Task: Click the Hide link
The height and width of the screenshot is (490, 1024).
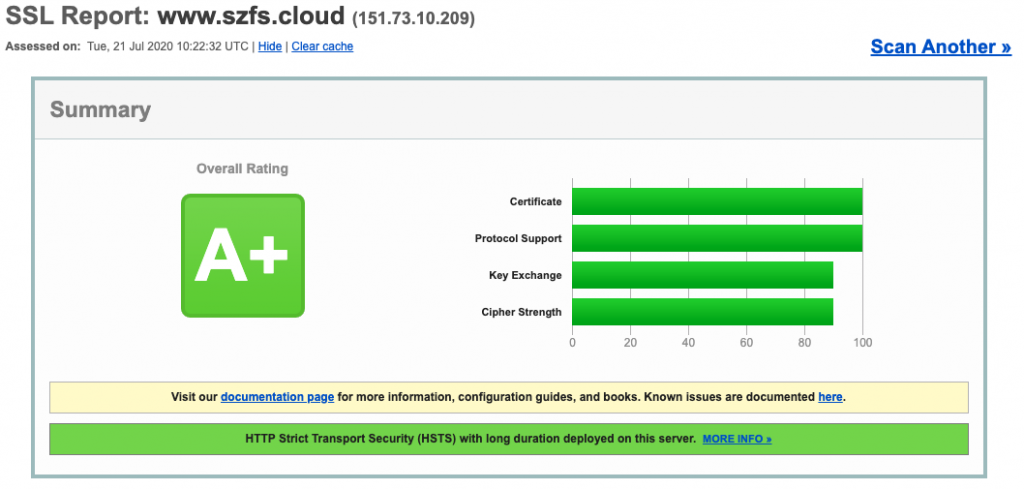Action: click(x=270, y=46)
